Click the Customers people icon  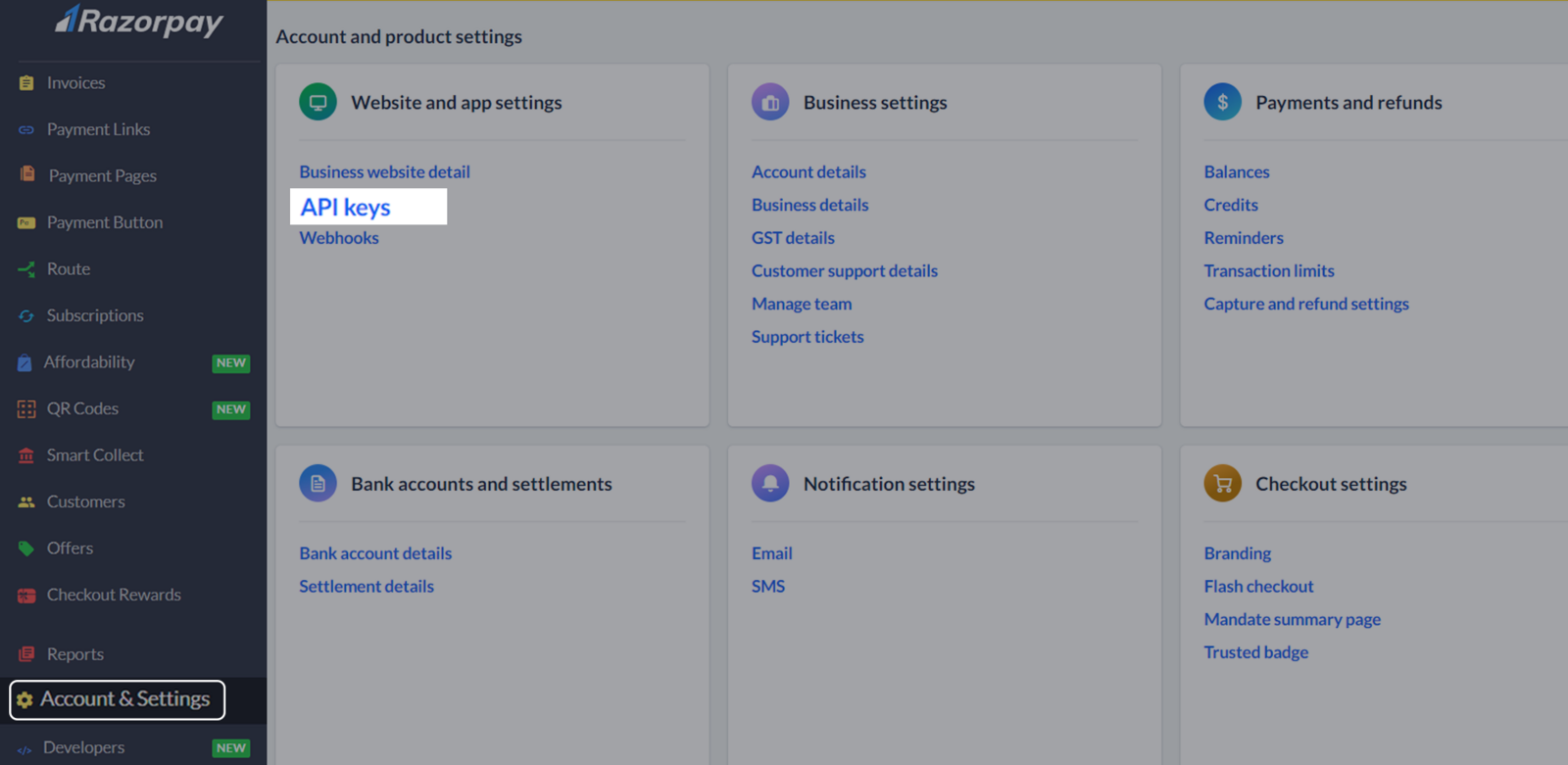[26, 502]
